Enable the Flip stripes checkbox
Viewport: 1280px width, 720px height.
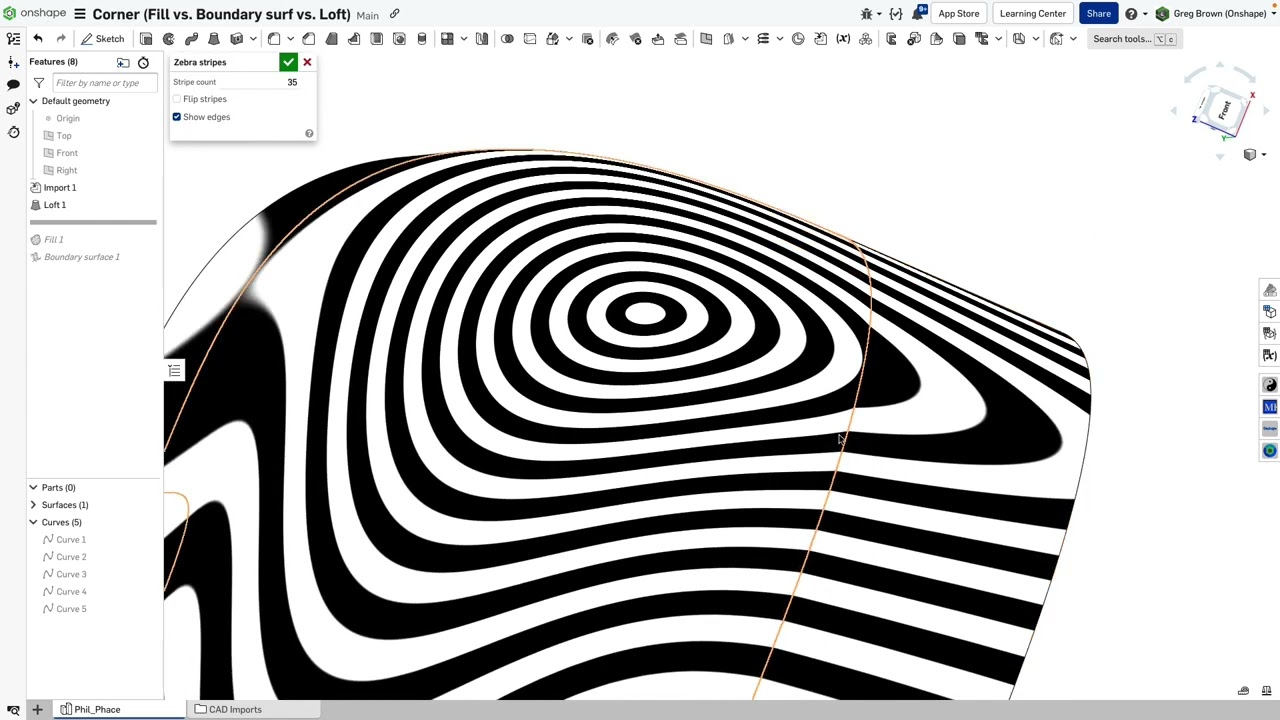[x=177, y=99]
